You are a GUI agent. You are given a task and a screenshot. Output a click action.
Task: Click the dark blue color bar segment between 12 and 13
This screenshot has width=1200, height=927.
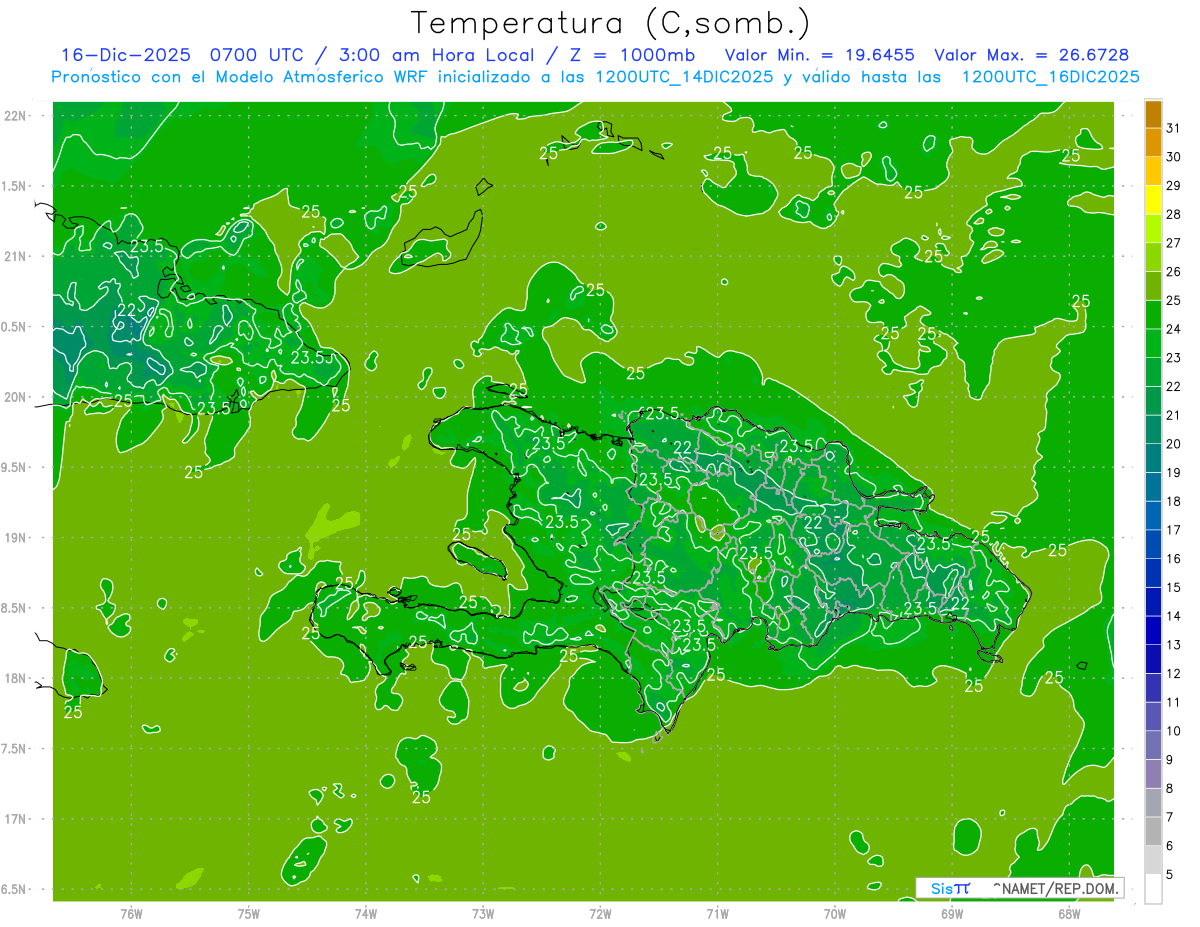coord(1153,659)
